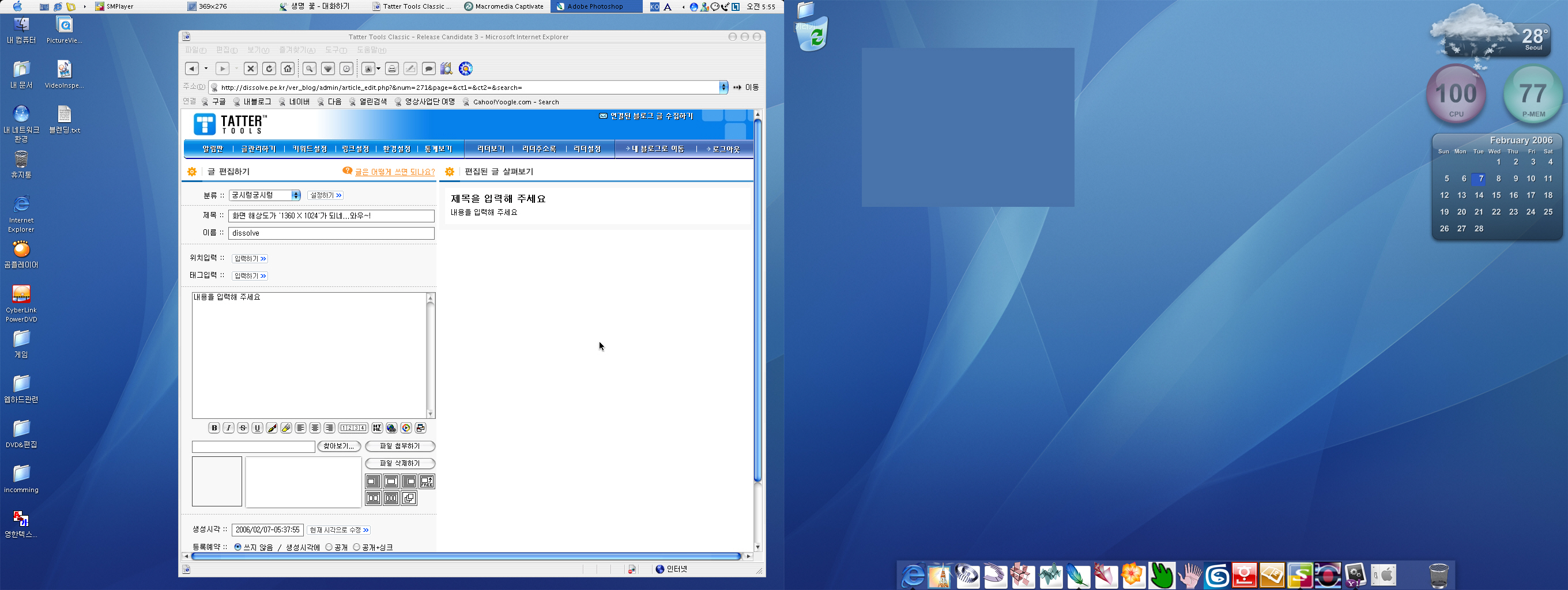Open IE History with the clock icon
Image resolution: width=1568 pixels, height=590 pixels.
pos(346,69)
